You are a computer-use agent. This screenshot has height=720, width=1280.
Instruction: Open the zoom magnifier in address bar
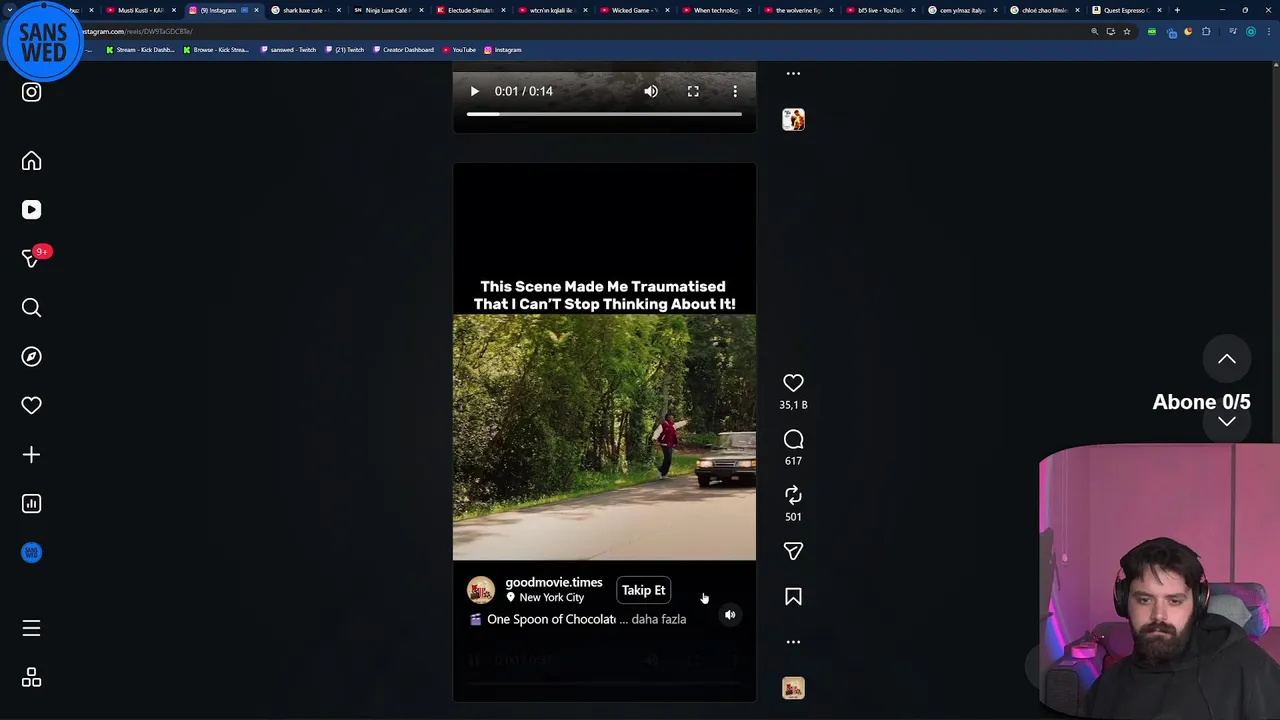[1094, 32]
